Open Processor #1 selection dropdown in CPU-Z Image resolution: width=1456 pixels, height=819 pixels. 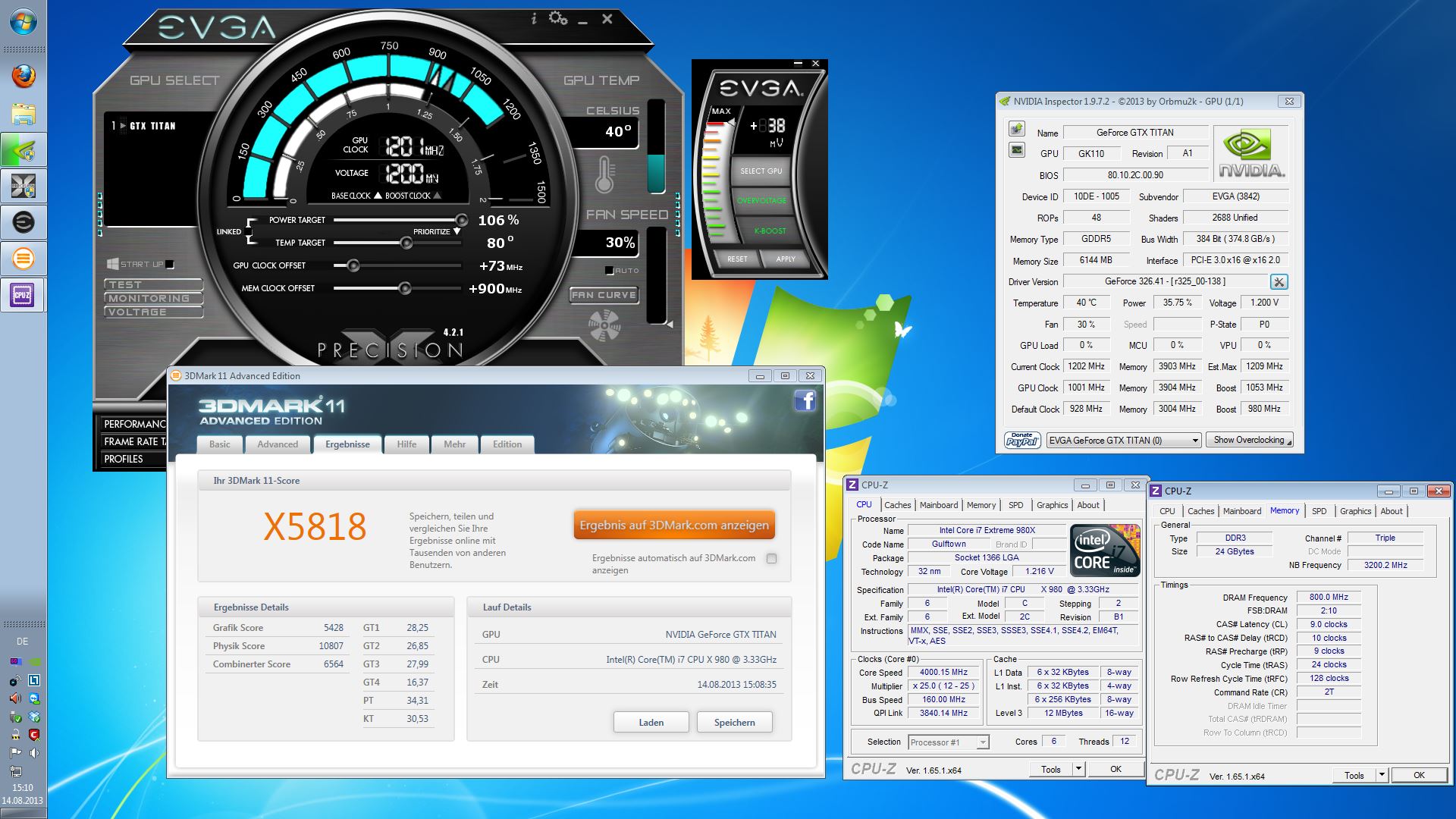949,742
